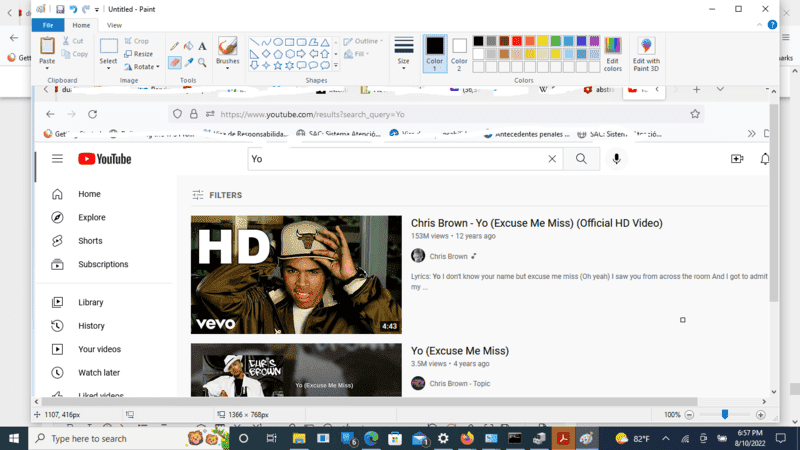Click the FILTERS button
This screenshot has width=800, height=450.
[x=217, y=195]
